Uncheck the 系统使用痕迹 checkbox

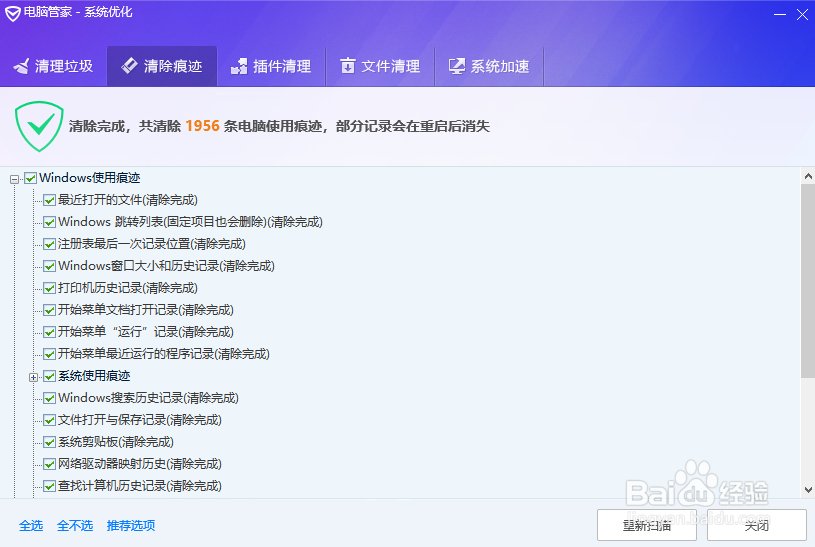click(x=49, y=376)
